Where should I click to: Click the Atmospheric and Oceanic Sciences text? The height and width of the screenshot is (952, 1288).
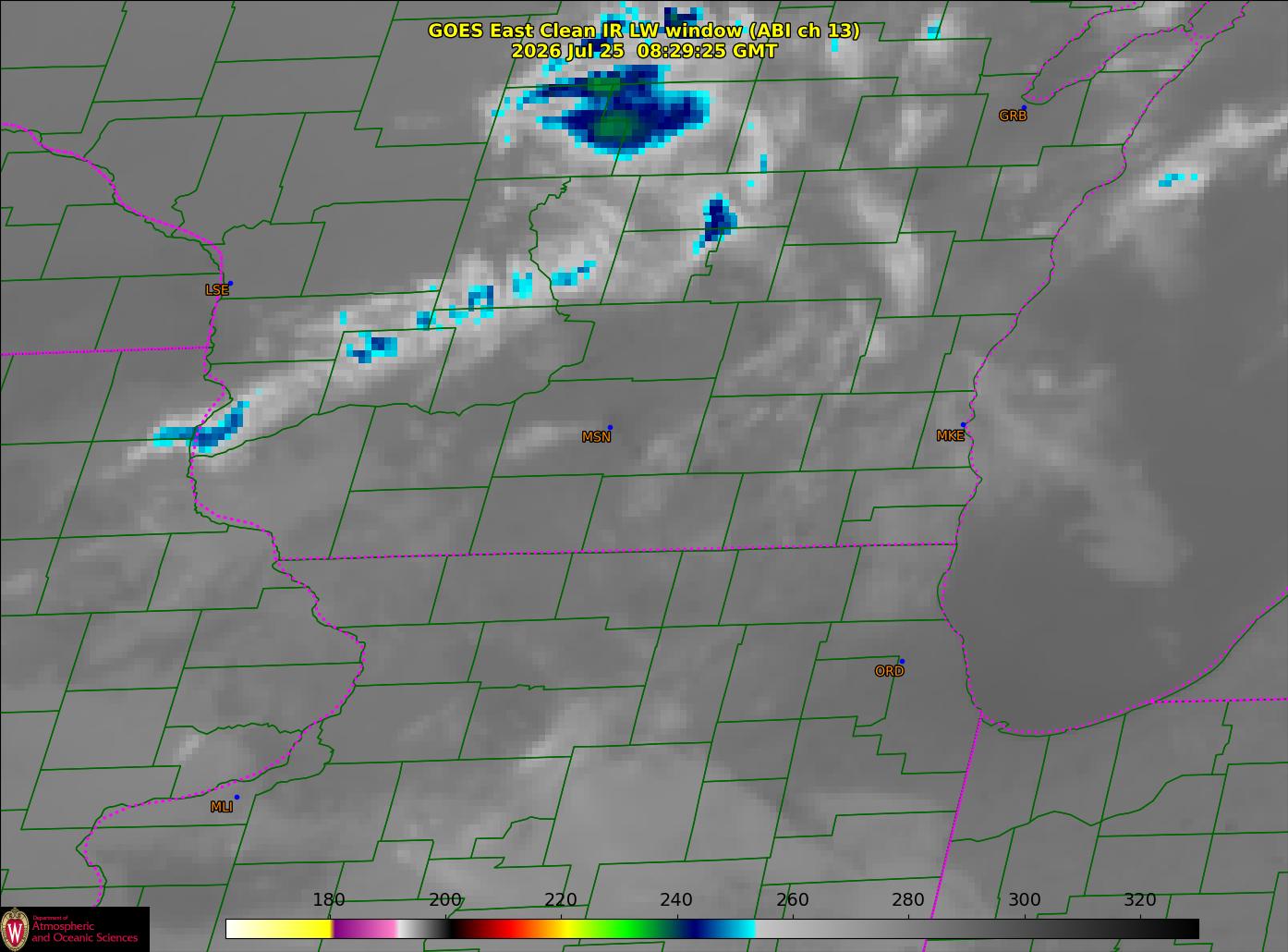click(x=85, y=932)
